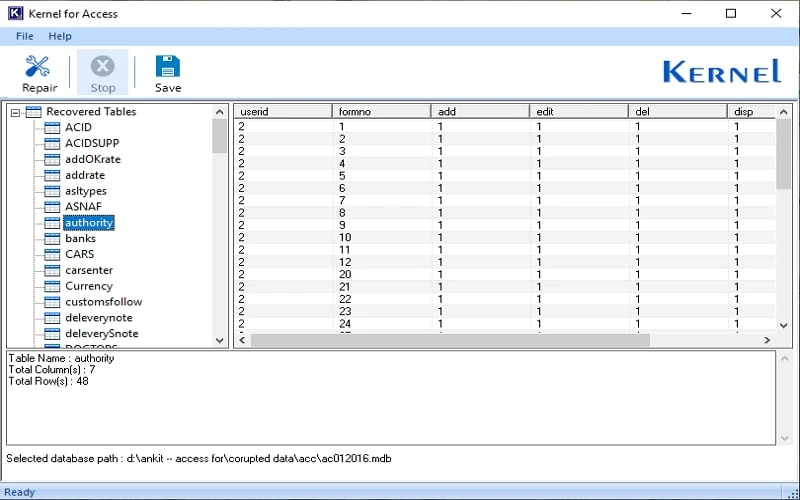This screenshot has height=500, width=800.
Task: Click the del column header
Action: click(679, 111)
